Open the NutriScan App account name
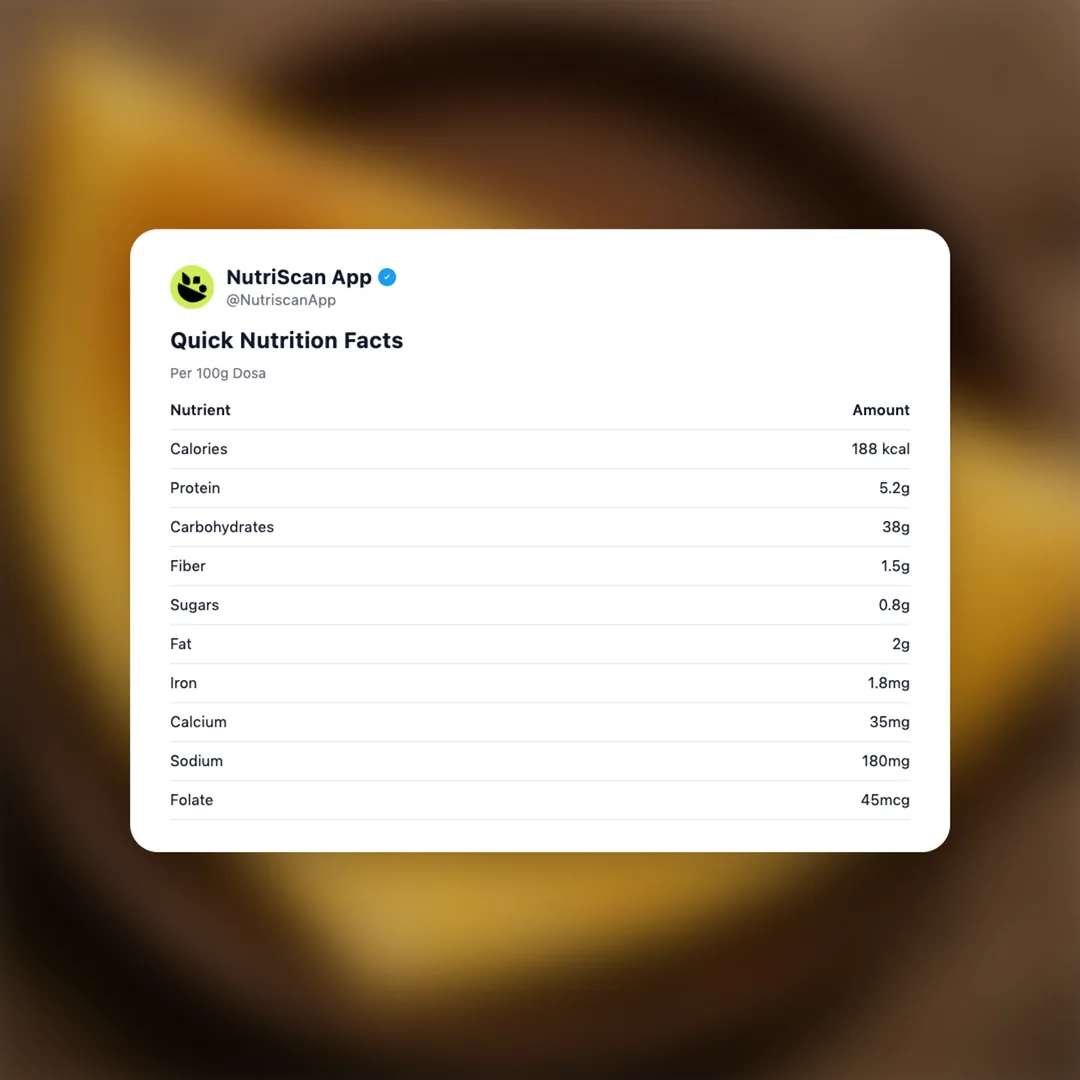This screenshot has width=1080, height=1080. click(x=298, y=277)
